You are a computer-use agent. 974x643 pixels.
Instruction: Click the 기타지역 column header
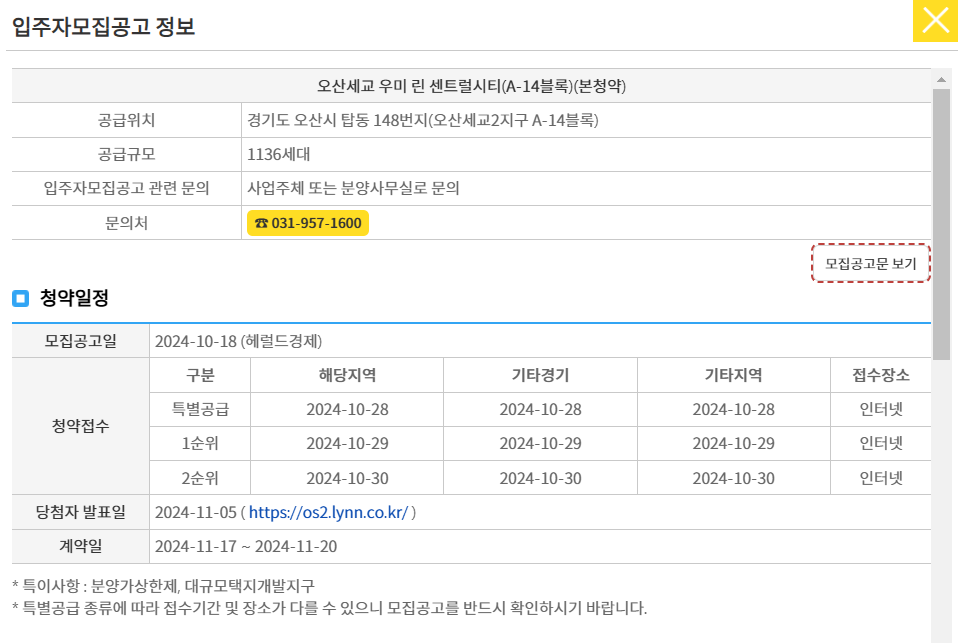point(734,375)
